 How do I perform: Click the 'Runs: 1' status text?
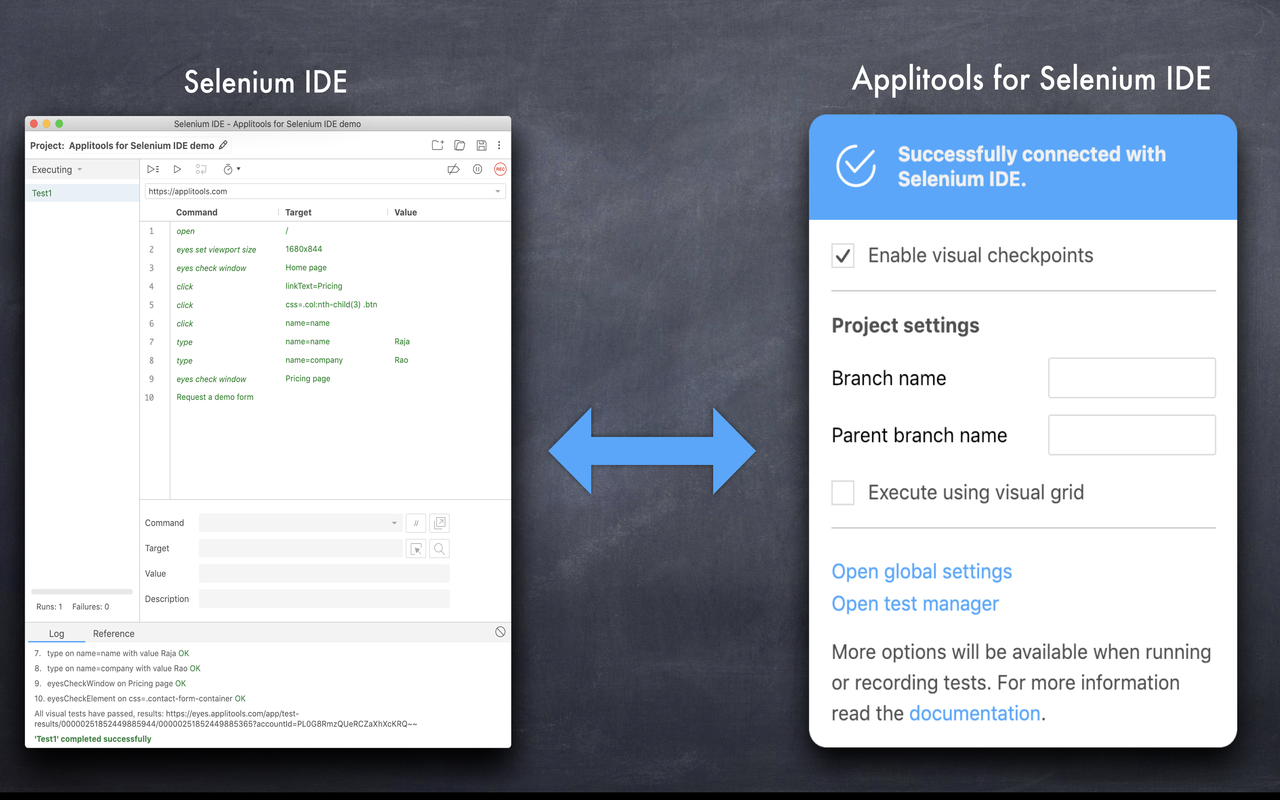pos(49,607)
